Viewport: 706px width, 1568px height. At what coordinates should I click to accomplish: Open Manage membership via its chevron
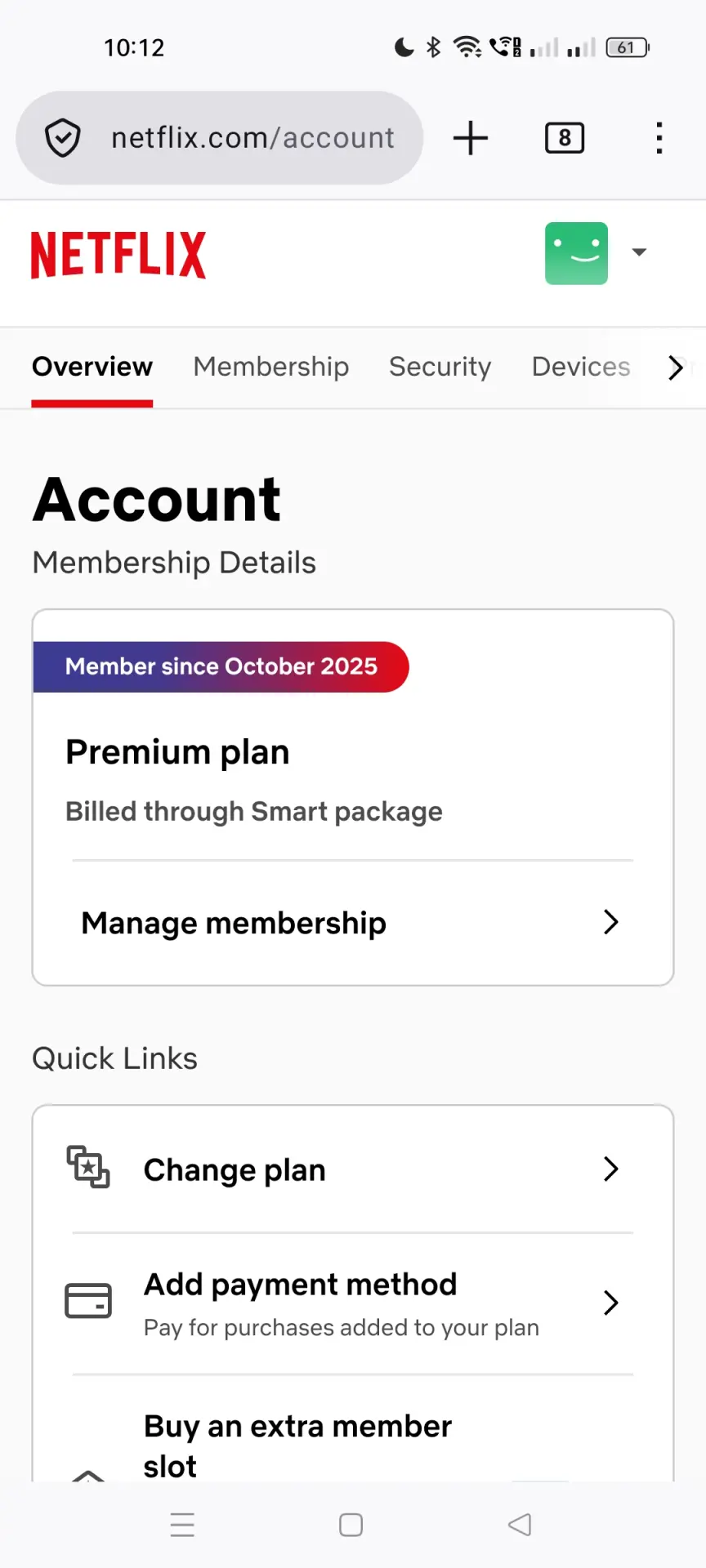click(x=610, y=922)
